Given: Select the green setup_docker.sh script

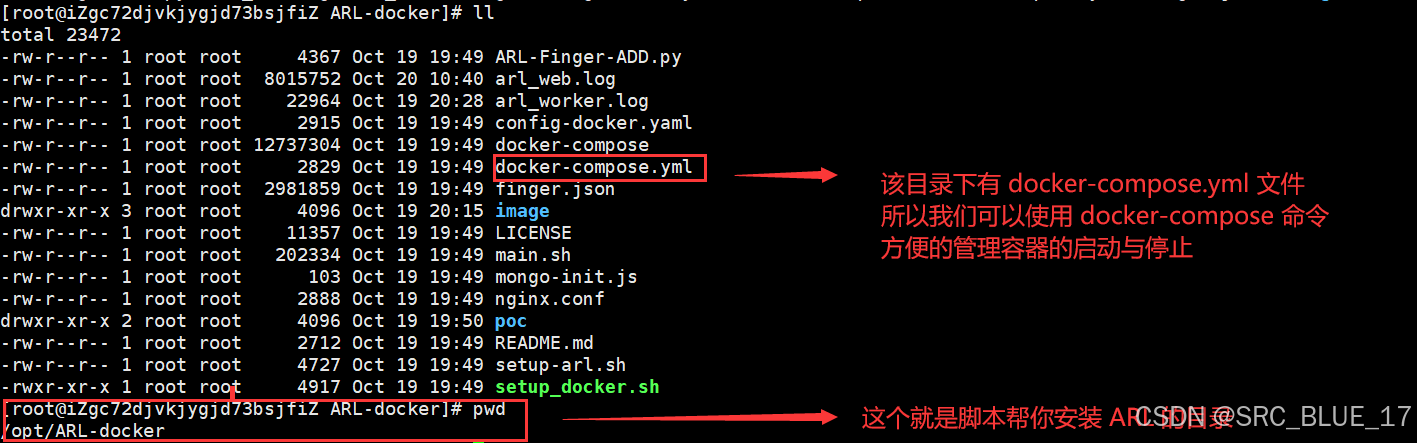Looking at the screenshot, I should (x=577, y=387).
